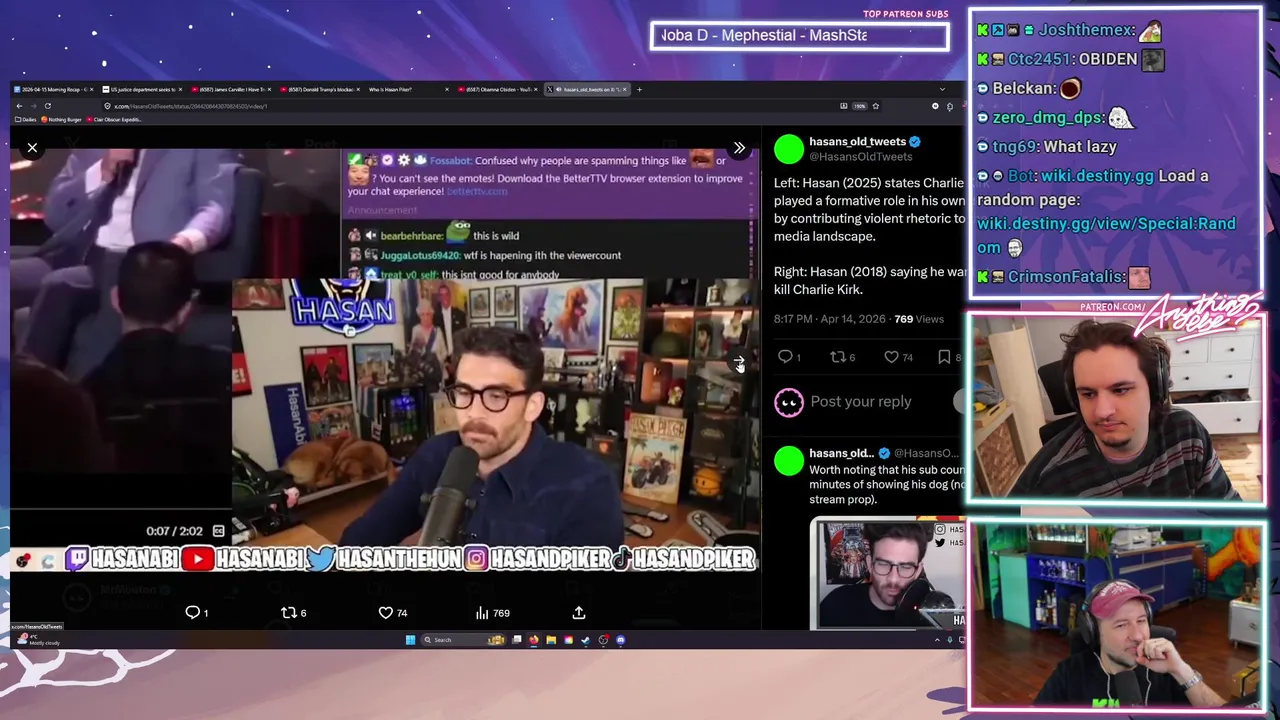Screen dimensions: 1280x720
Task: Bookmark the tweet in the sidebar
Action: point(944,357)
